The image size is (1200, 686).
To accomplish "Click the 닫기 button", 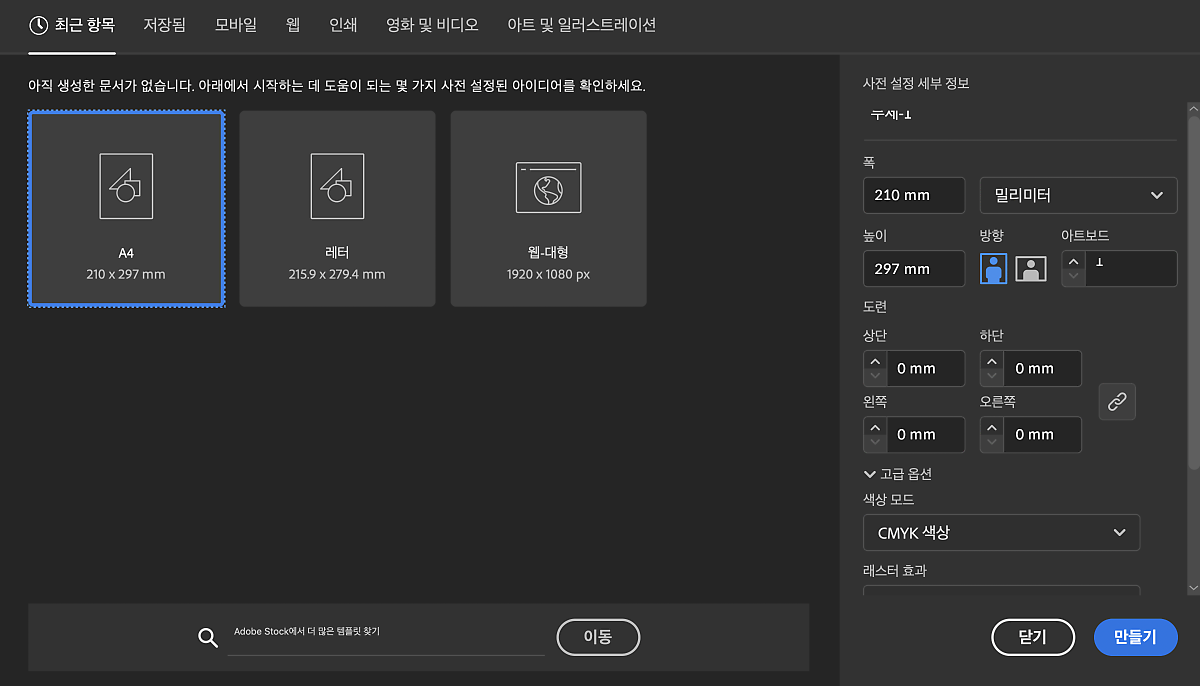I will [x=1032, y=637].
